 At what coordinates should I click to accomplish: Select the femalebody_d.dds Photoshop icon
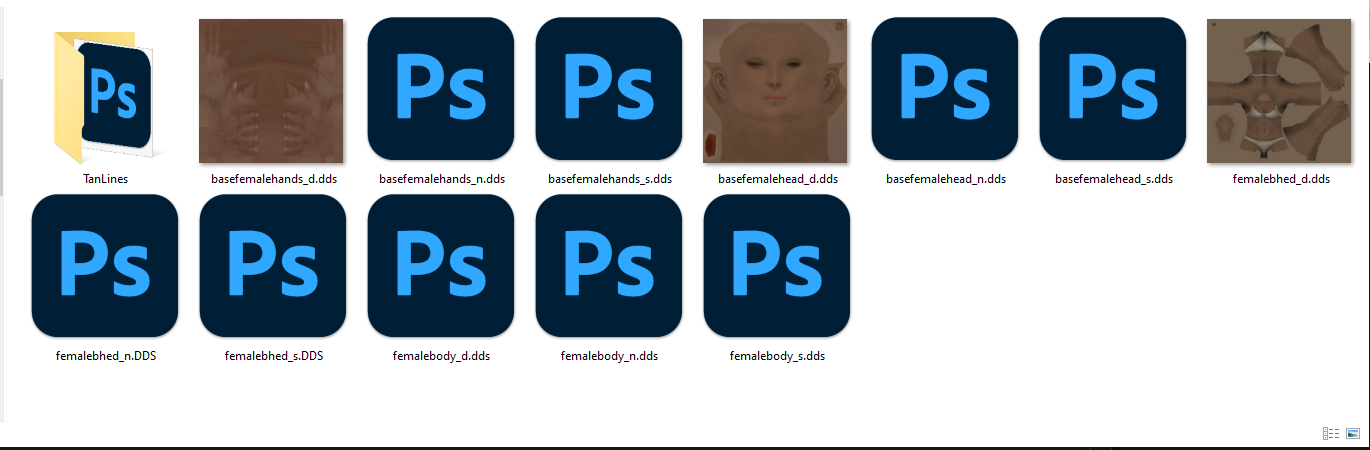(441, 266)
